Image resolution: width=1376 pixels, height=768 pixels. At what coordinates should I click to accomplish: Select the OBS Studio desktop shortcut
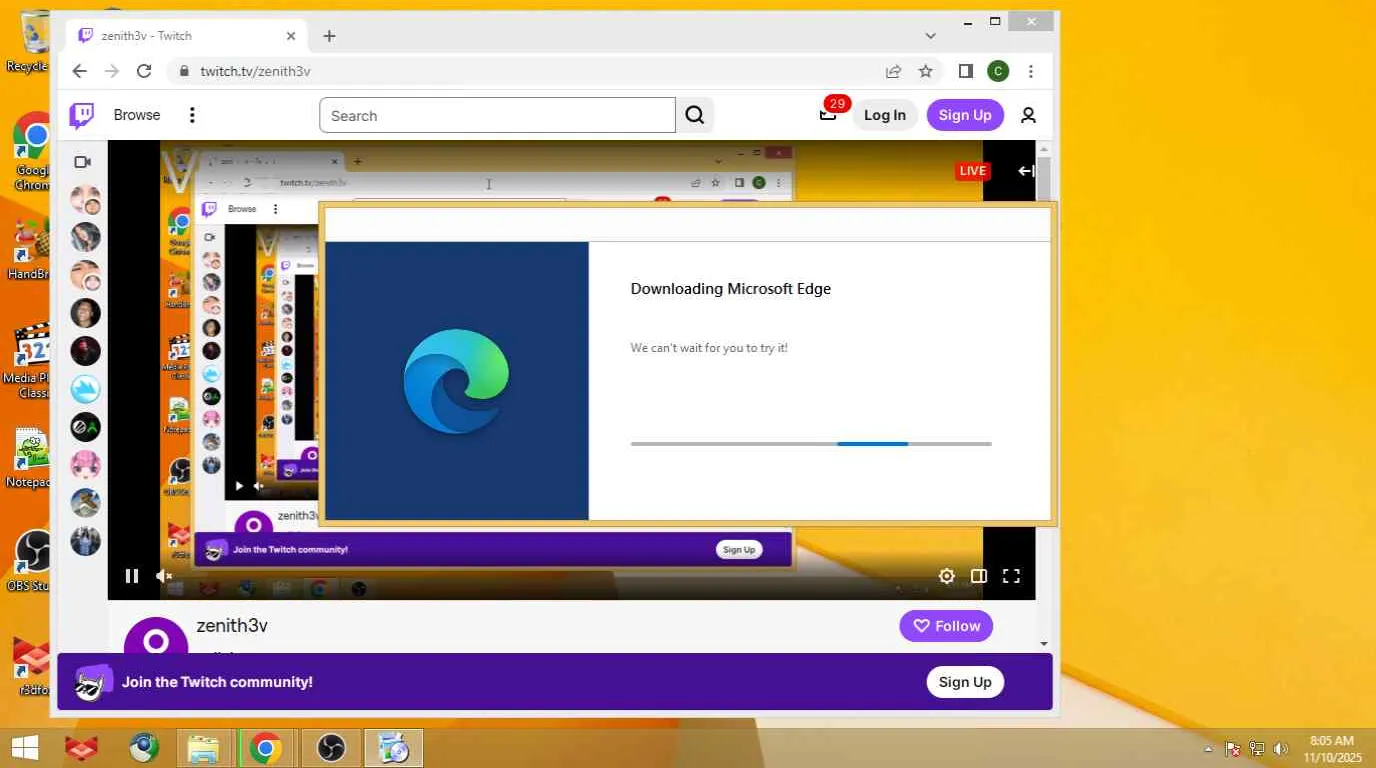coord(31,562)
